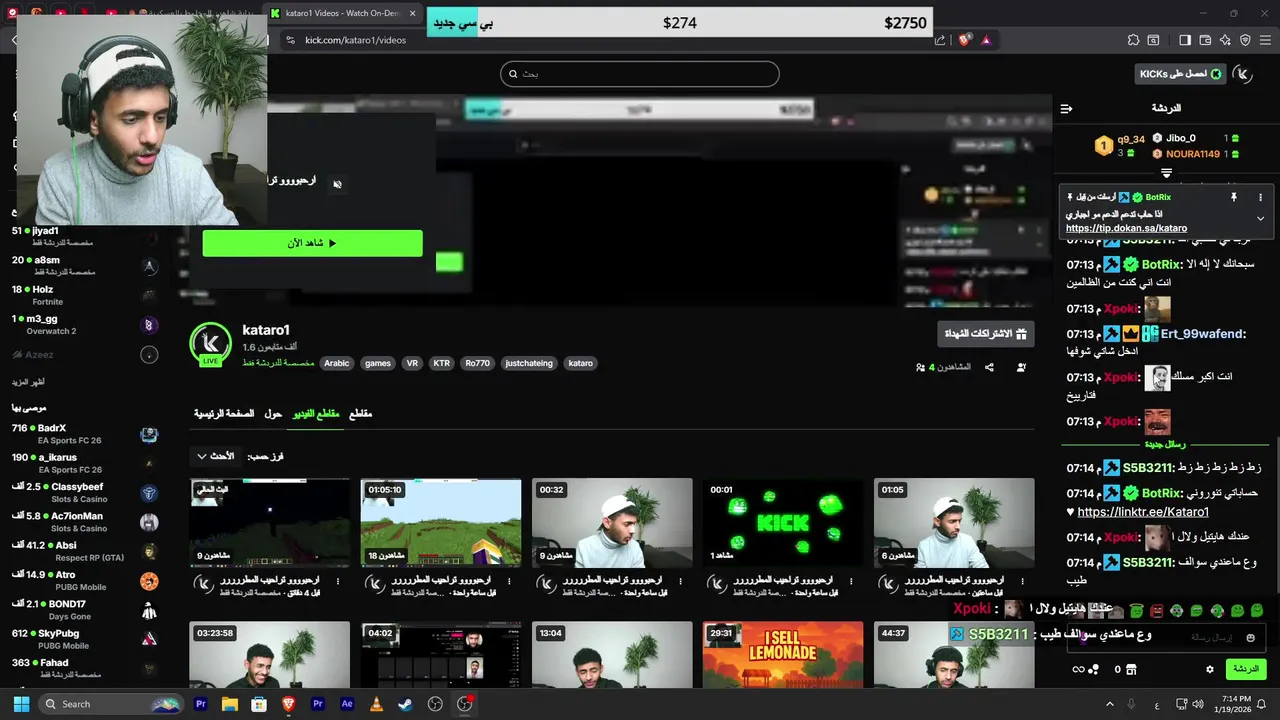Click the green Chat send button
The width and height of the screenshot is (1280, 720).
pyautogui.click(x=1246, y=669)
